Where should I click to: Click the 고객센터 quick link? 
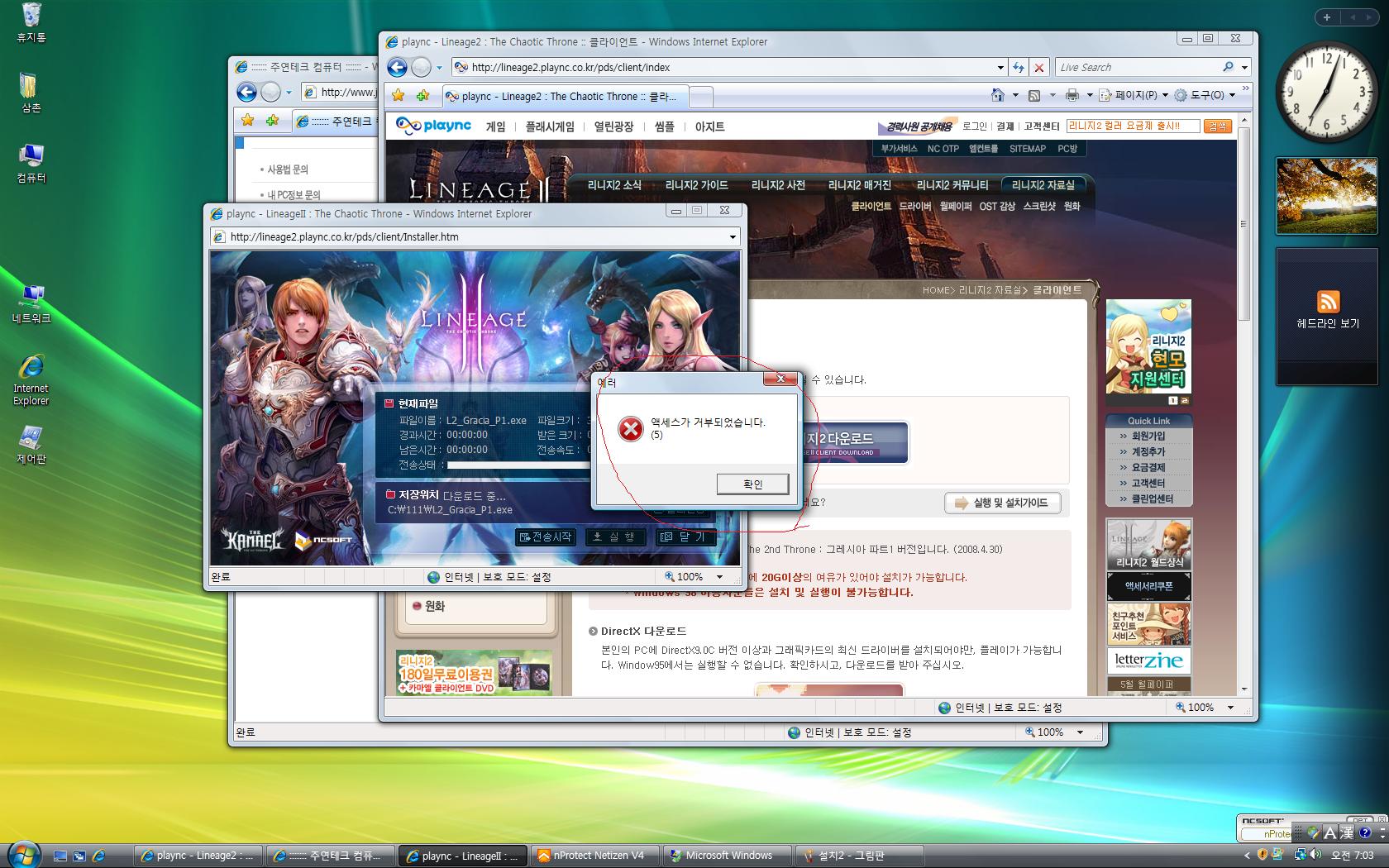click(x=1148, y=483)
